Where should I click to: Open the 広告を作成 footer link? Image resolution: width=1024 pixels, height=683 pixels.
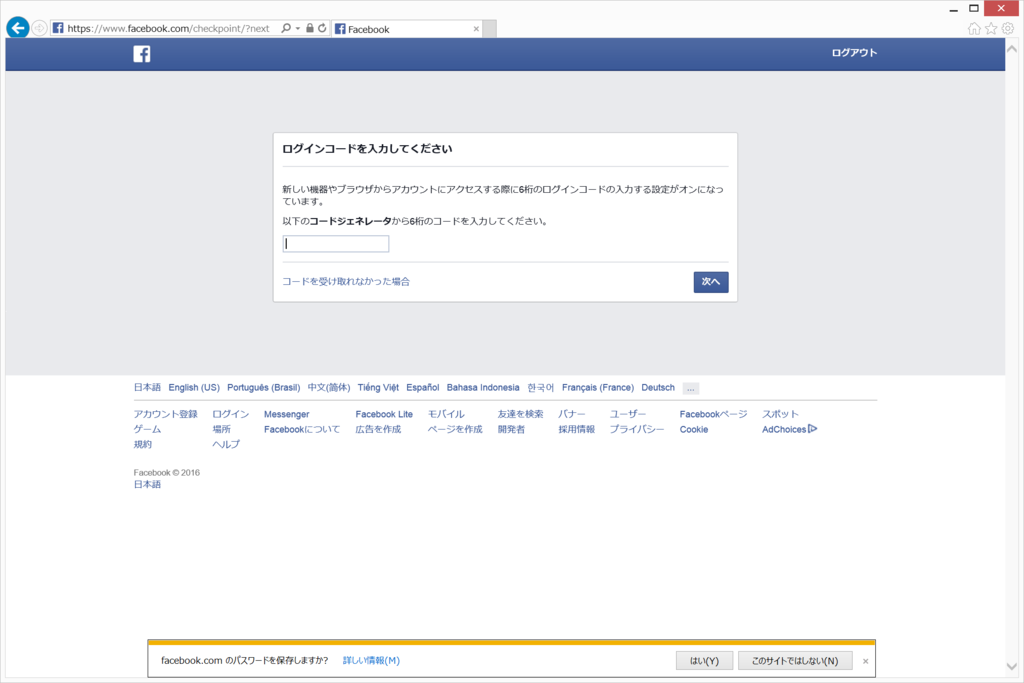pos(378,429)
